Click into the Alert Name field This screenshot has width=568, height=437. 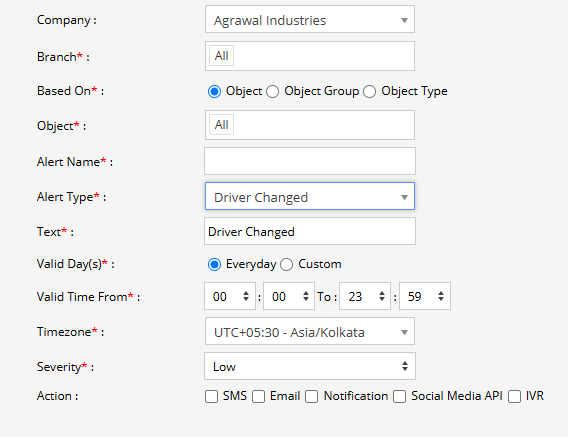tap(310, 161)
